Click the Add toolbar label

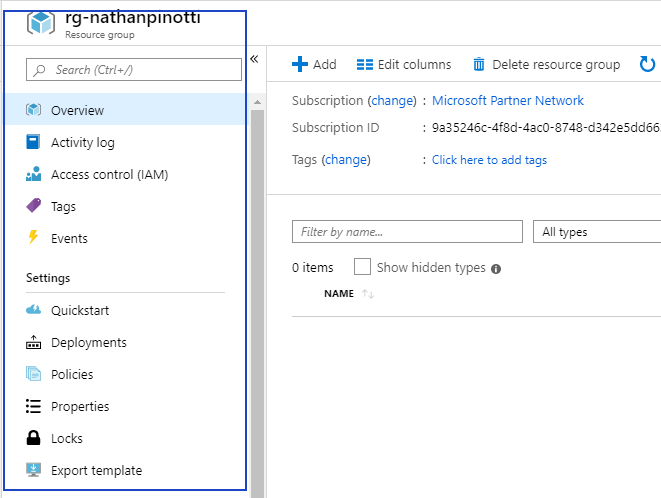click(x=325, y=65)
